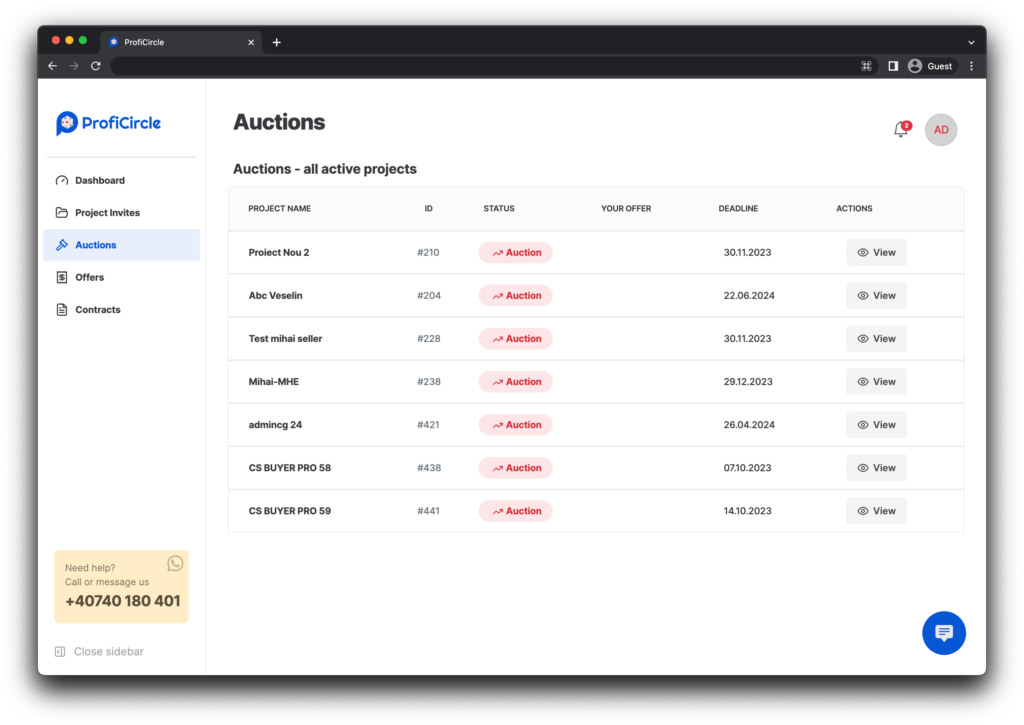
Task: Sort by the PROJECT NAME column header
Action: 280,208
